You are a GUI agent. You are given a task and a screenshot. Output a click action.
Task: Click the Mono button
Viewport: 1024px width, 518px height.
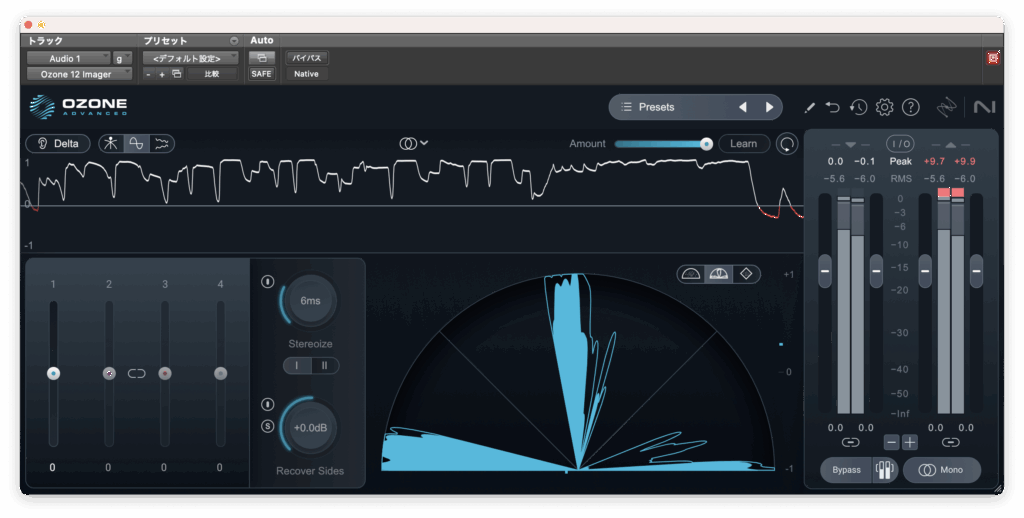(941, 470)
